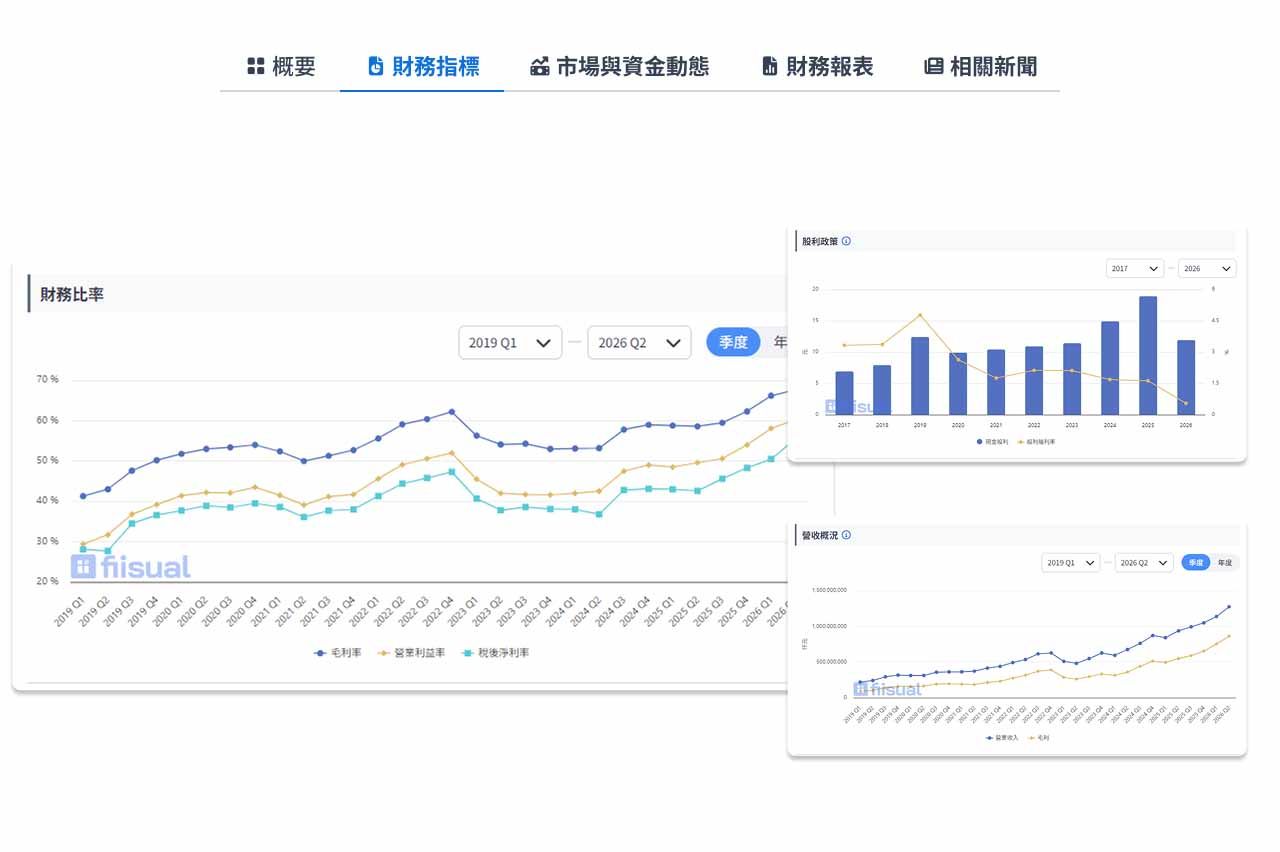Viewport: 1280px width, 852px height.
Task: Click the 財務比率 section heading
Action: click(x=72, y=295)
